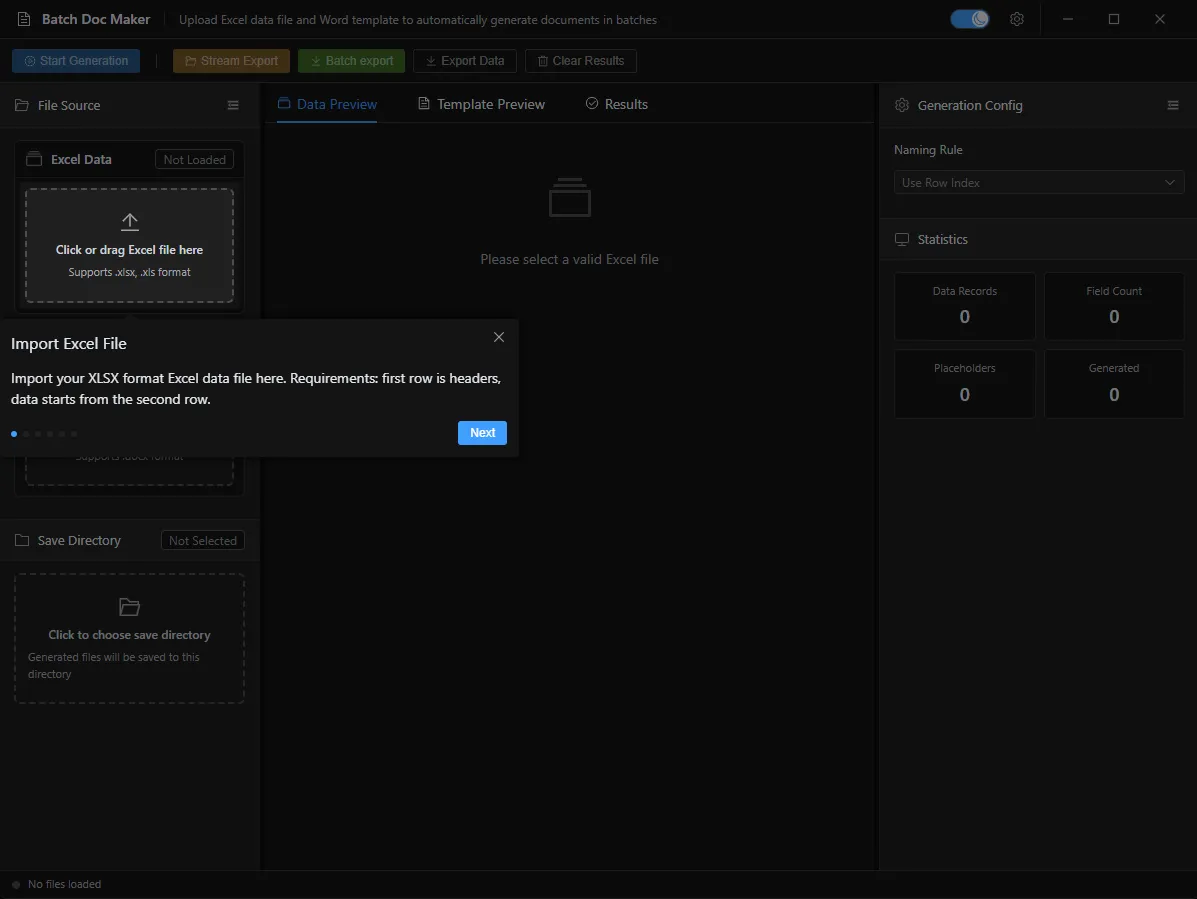Click the first tour step indicator dot
This screenshot has height=899, width=1197.
pos(14,434)
